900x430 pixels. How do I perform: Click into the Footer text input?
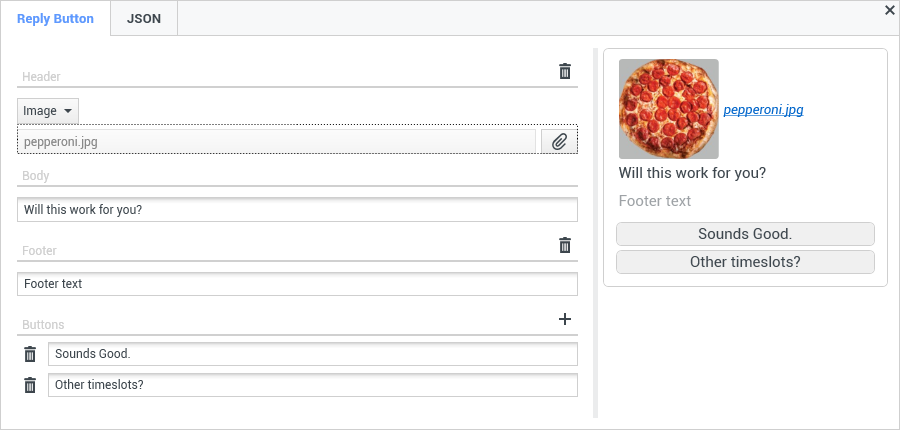point(298,284)
